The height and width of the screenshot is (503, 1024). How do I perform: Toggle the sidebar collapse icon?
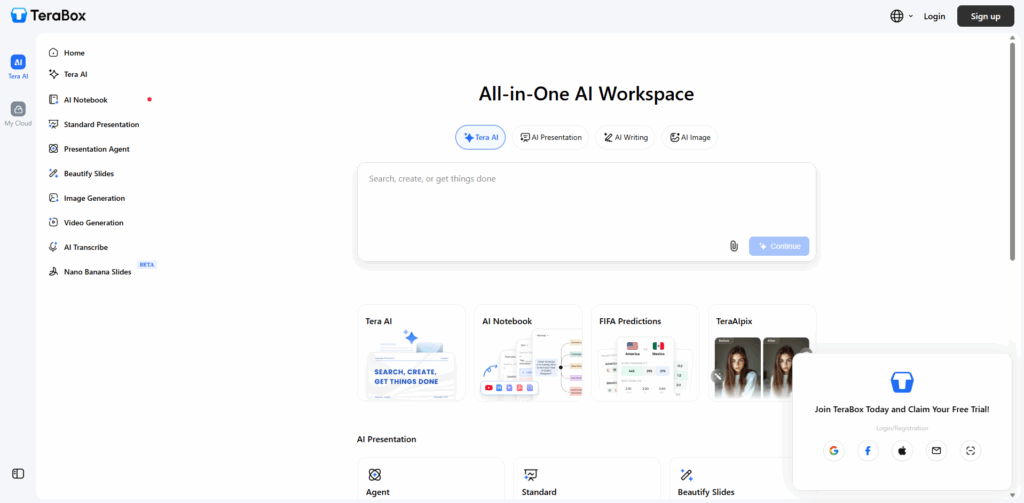pyautogui.click(x=18, y=474)
